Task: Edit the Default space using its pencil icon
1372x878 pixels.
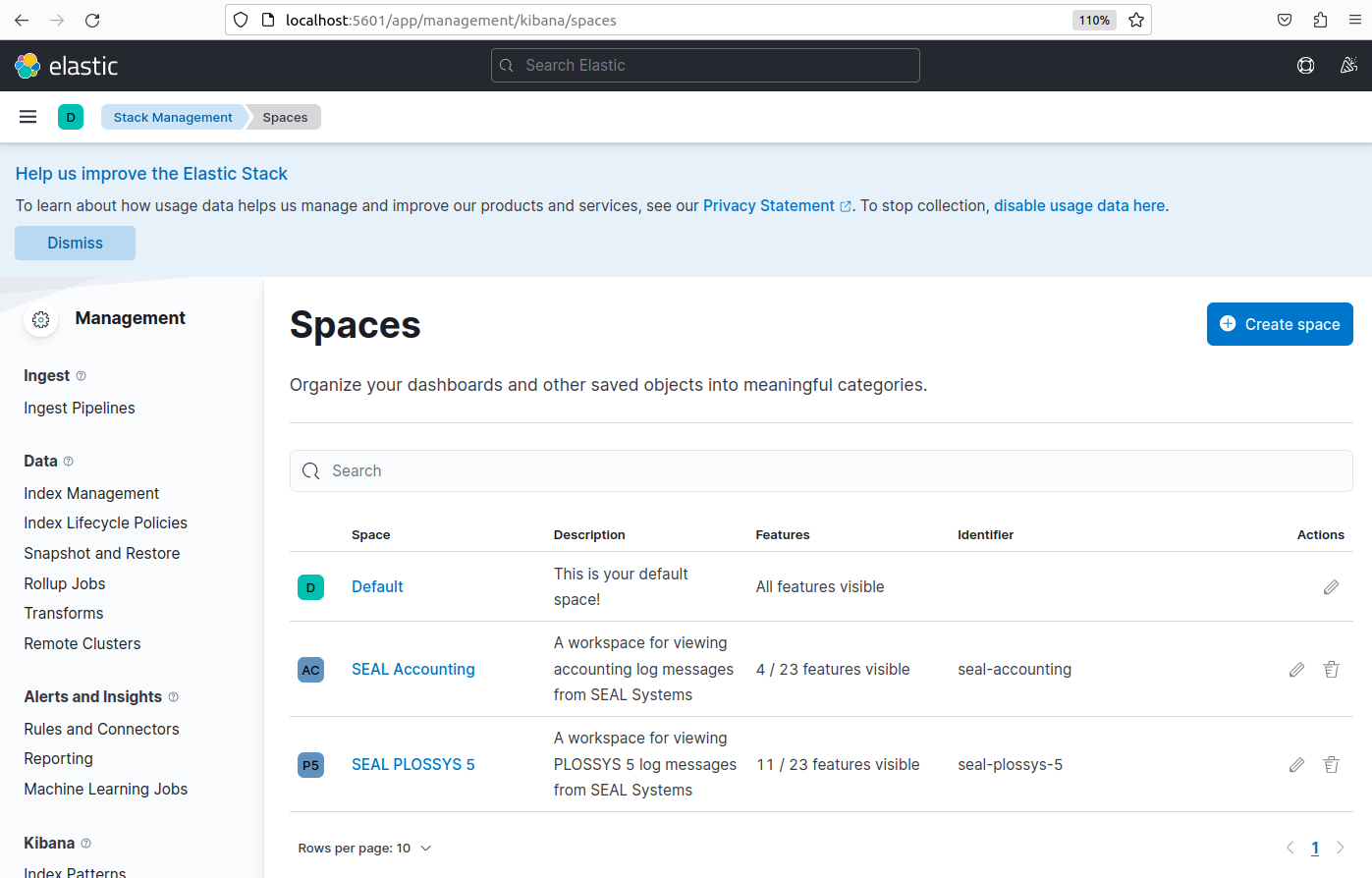Action: [1331, 586]
